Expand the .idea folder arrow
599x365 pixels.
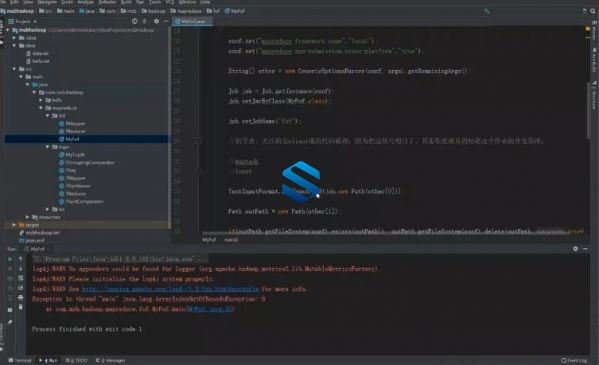point(14,38)
